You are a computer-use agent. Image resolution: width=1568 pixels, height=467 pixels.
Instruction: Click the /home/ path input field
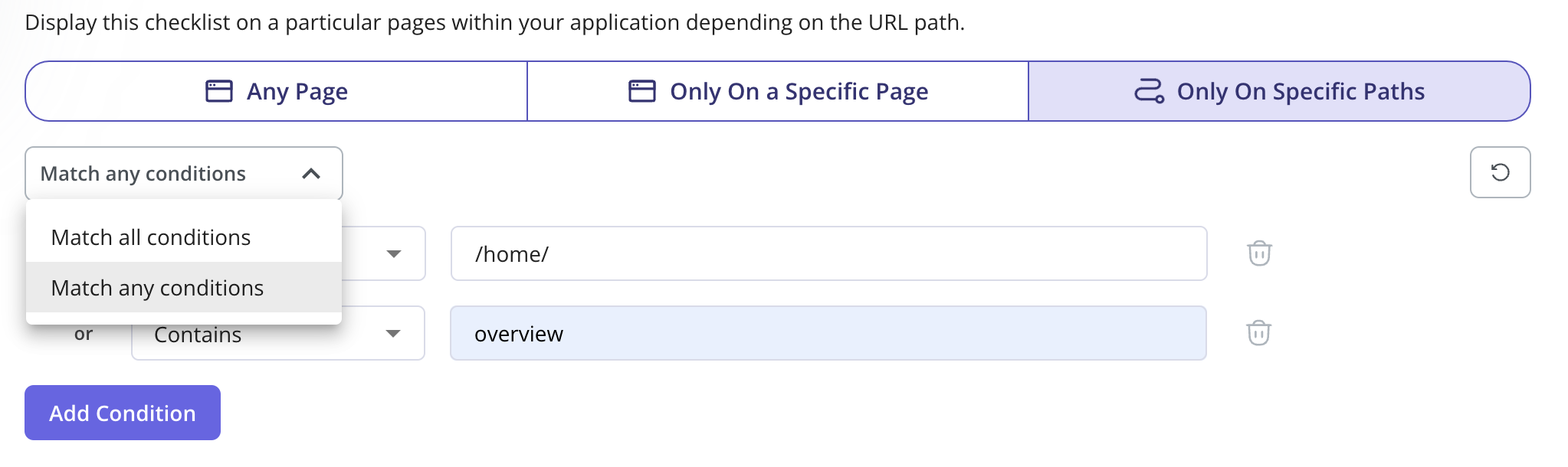829,253
